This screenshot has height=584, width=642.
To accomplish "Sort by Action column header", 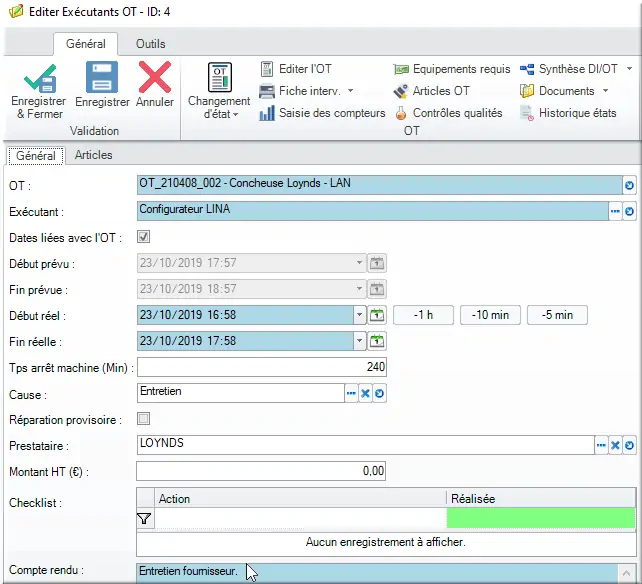I will (x=300, y=498).
